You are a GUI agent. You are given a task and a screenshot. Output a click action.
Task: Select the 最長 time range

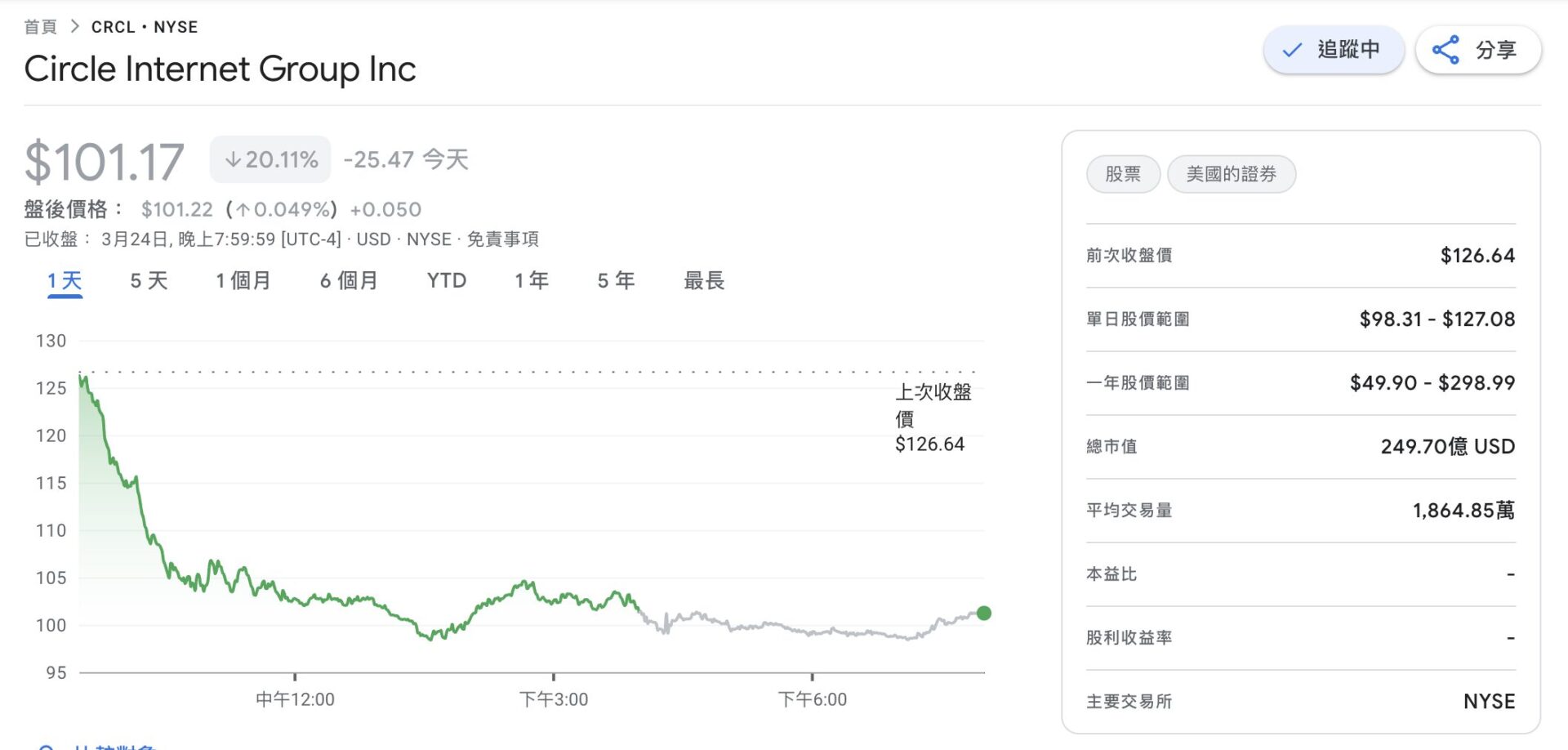pyautogui.click(x=704, y=280)
